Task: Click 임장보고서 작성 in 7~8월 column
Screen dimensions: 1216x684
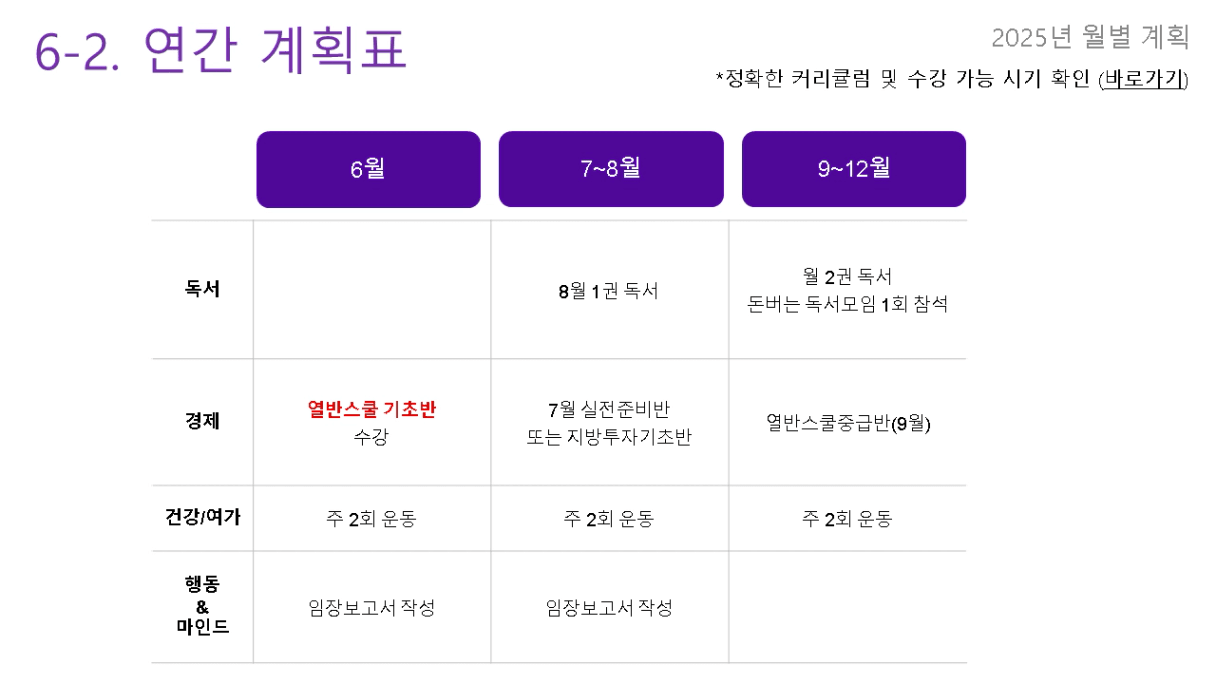Action: tap(609, 608)
